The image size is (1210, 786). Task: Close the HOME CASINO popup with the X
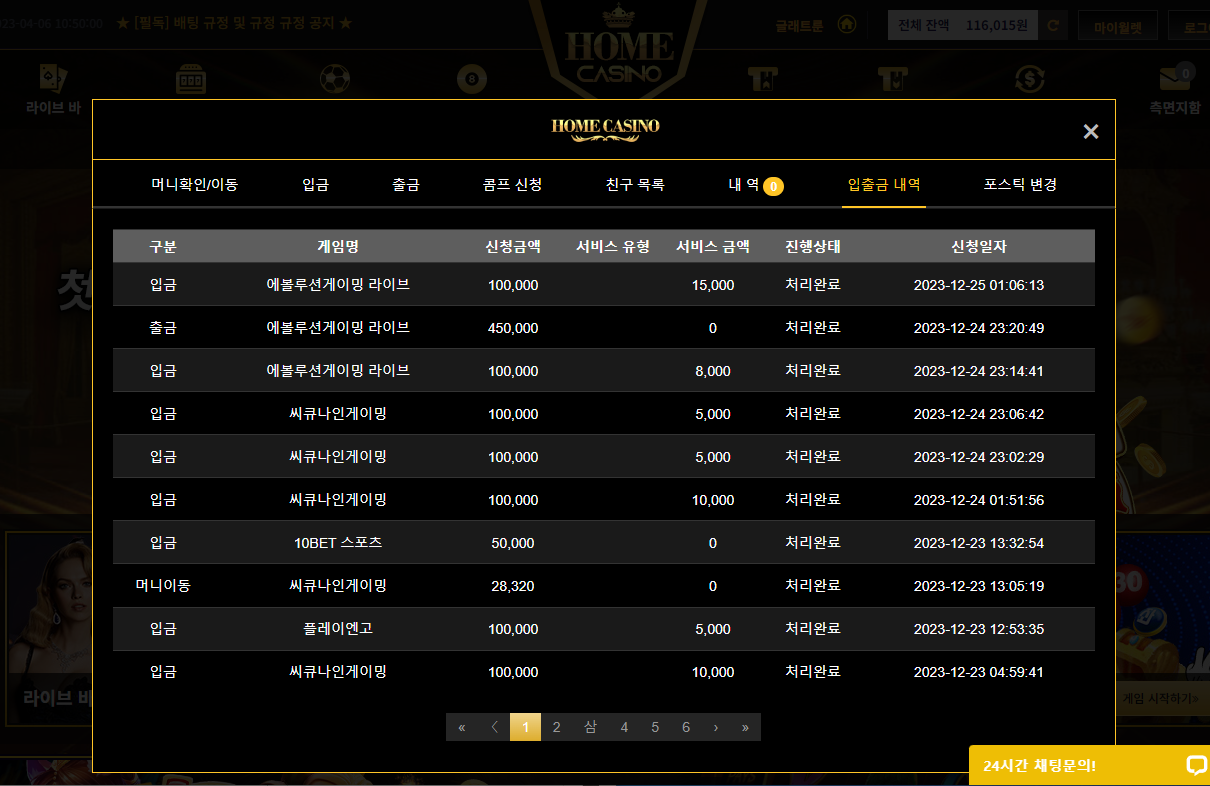coord(1091,131)
